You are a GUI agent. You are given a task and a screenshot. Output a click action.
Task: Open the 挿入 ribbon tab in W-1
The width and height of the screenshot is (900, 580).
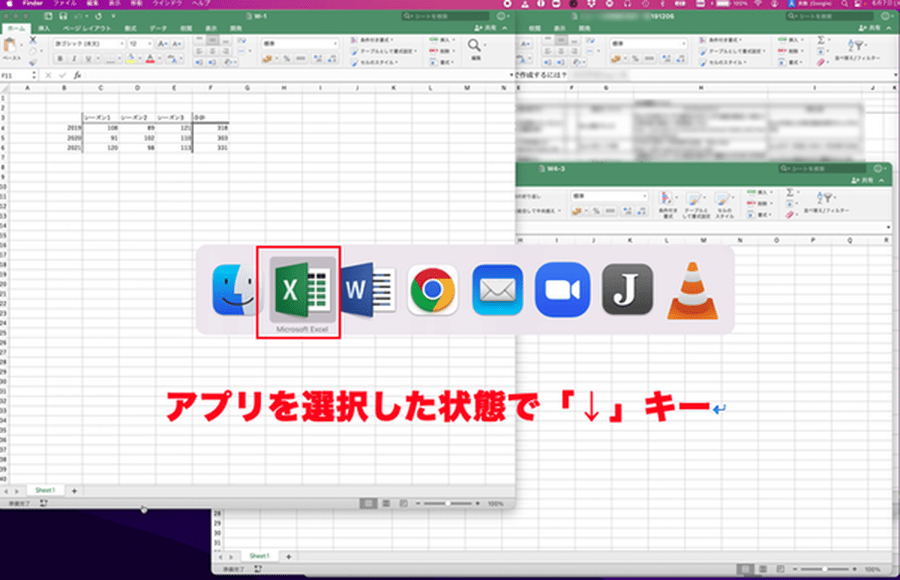[x=44, y=28]
